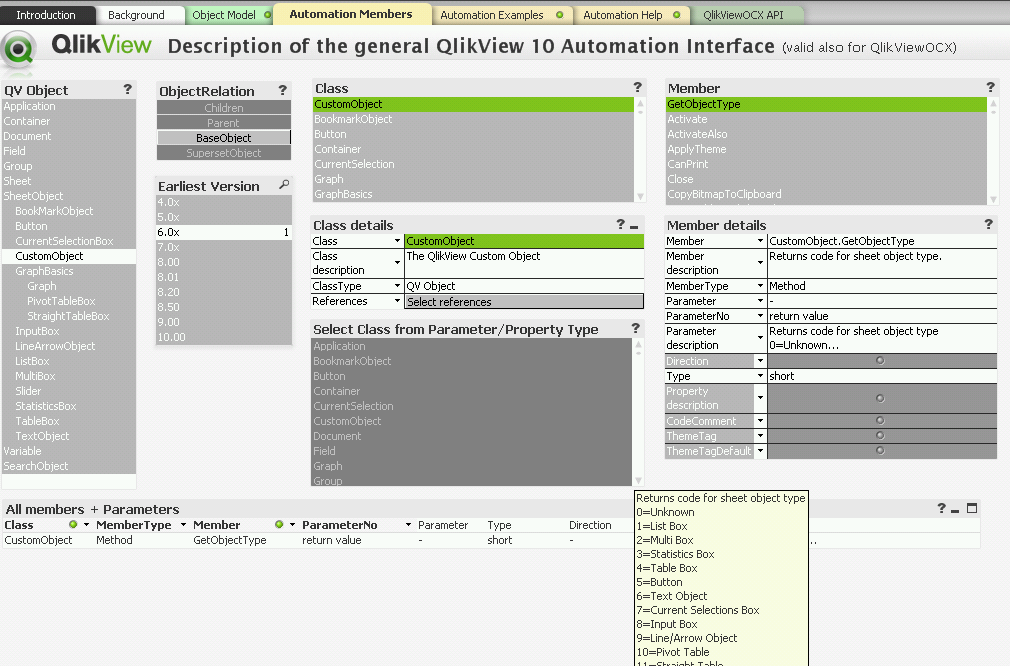Select Application in QV Object list
1010x666 pixels.
point(69,106)
